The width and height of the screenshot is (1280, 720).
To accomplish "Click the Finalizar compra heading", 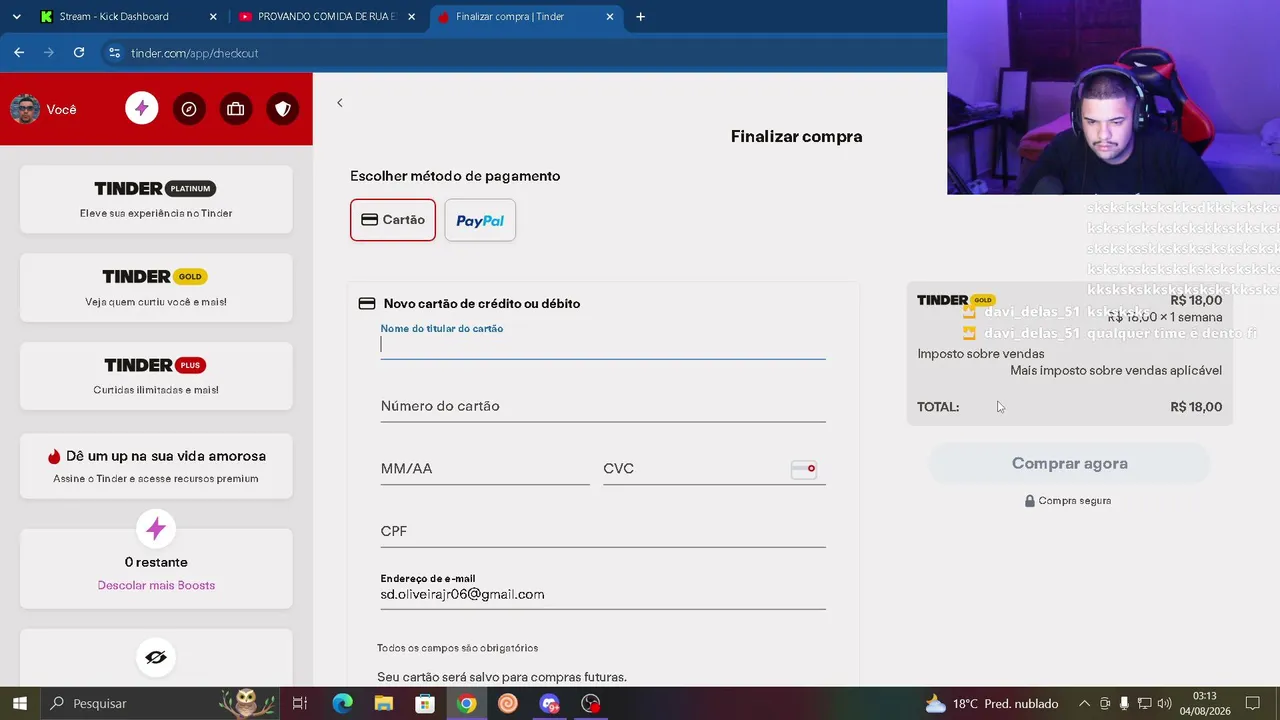I will point(796,137).
